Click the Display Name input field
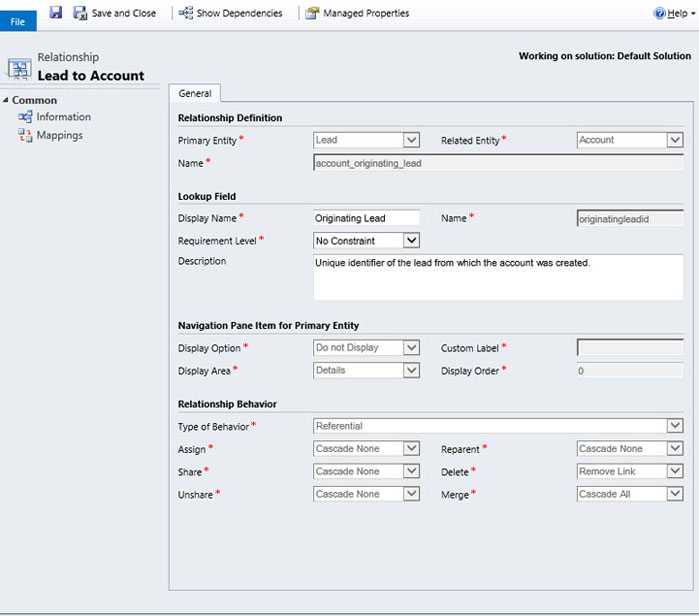Image resolution: width=699 pixels, height=616 pixels. [x=366, y=218]
